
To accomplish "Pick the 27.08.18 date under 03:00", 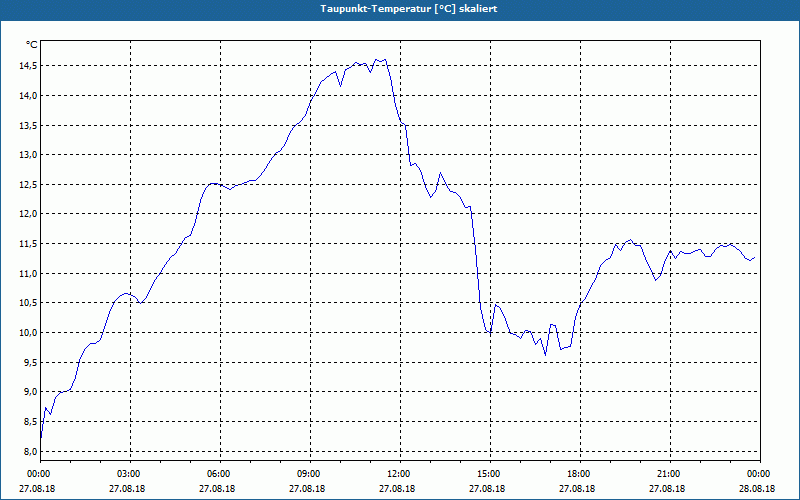I will coord(127,489).
